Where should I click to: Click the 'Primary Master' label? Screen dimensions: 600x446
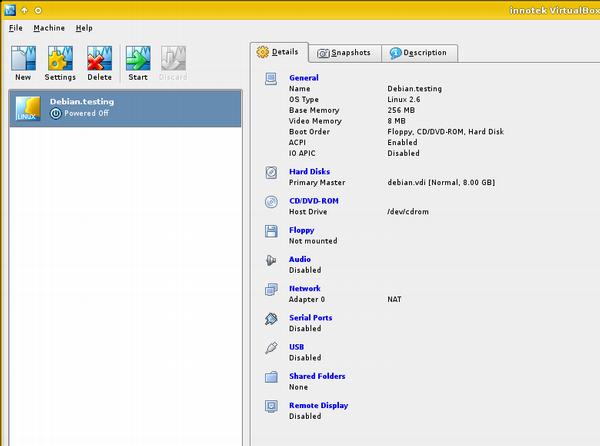[317, 182]
